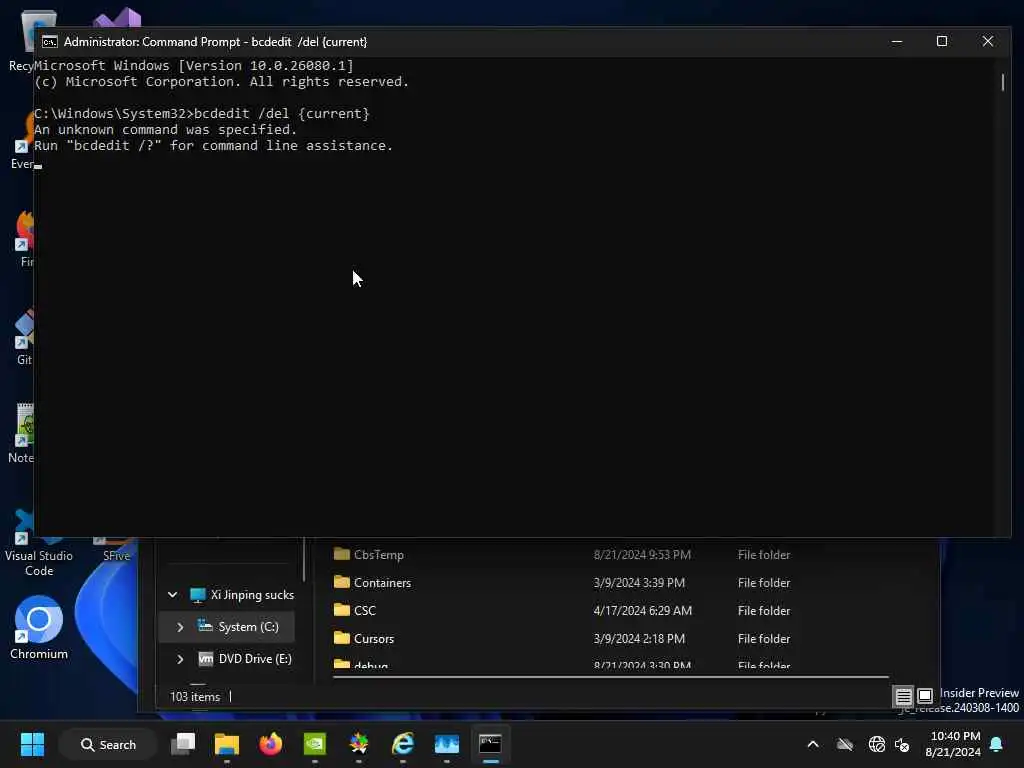This screenshot has height=768, width=1024.
Task: Open File Explorer from the taskbar
Action: (227, 744)
